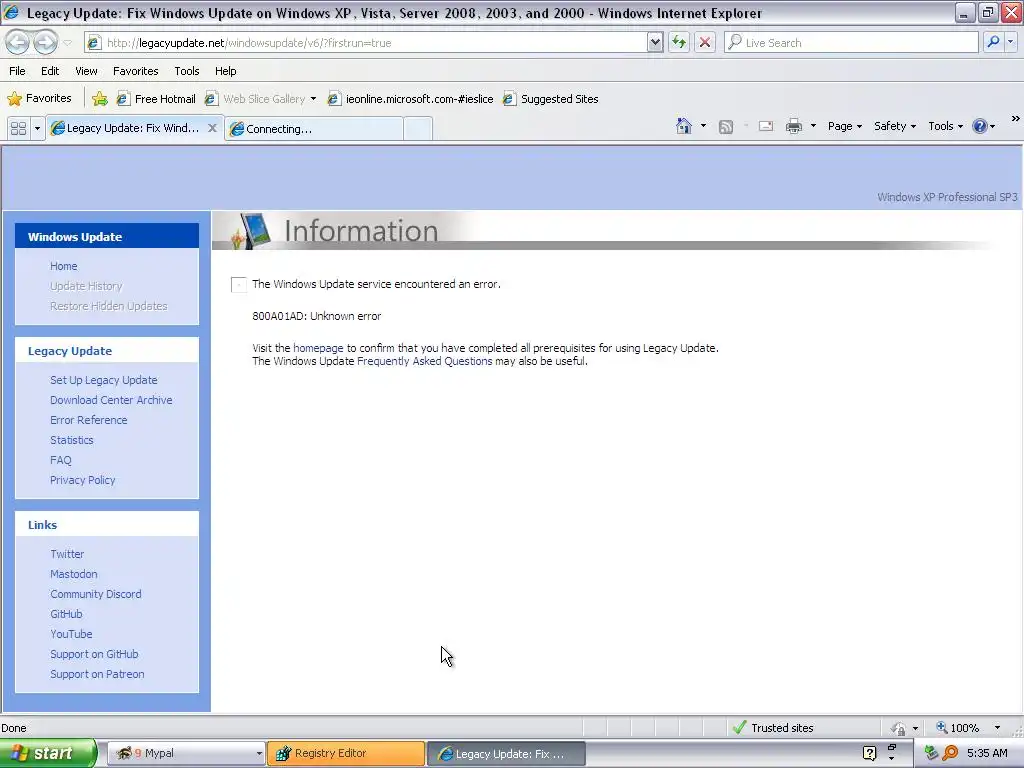The image size is (1024, 768).
Task: Open the Favorites menu
Action: tap(136, 71)
